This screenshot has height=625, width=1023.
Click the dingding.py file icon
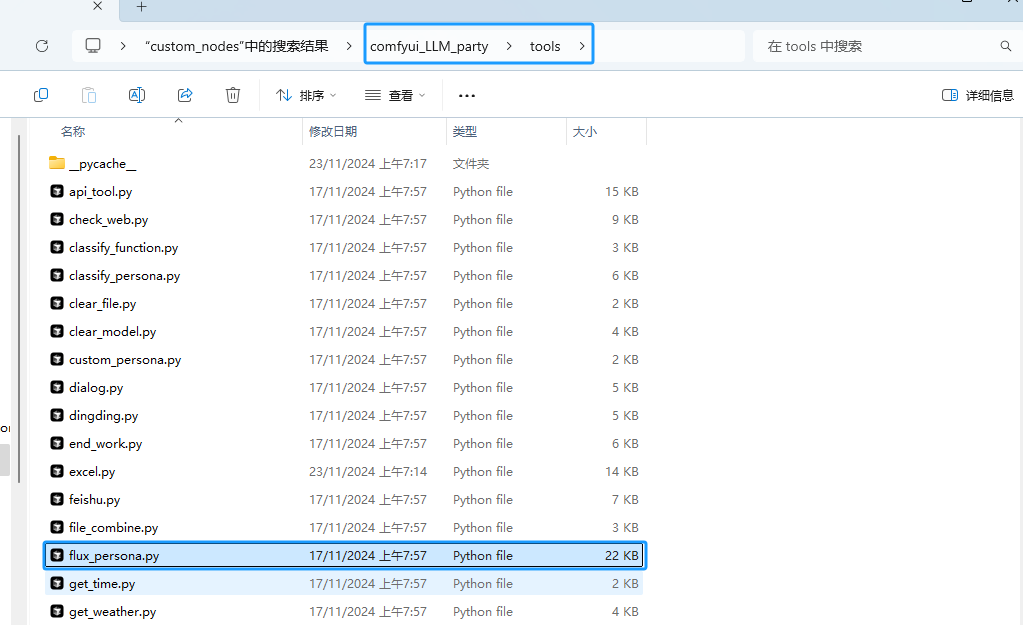pos(57,416)
